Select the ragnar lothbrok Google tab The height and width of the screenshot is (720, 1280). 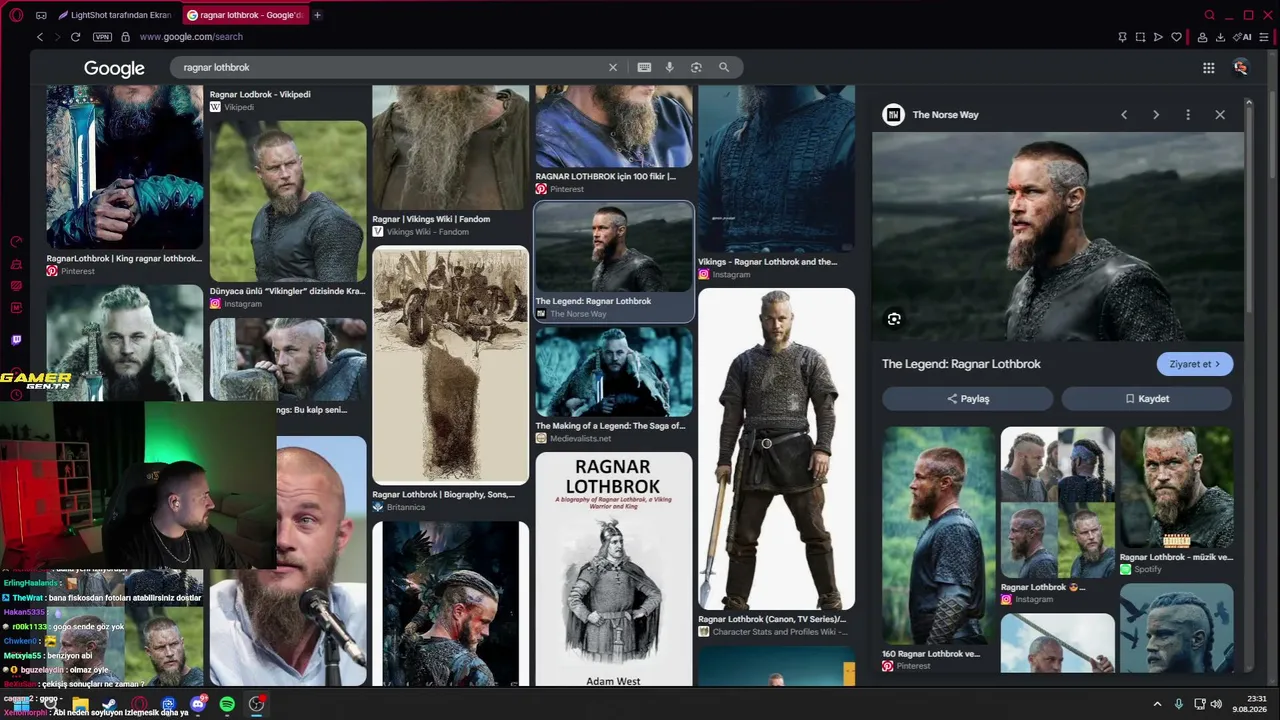[245, 15]
